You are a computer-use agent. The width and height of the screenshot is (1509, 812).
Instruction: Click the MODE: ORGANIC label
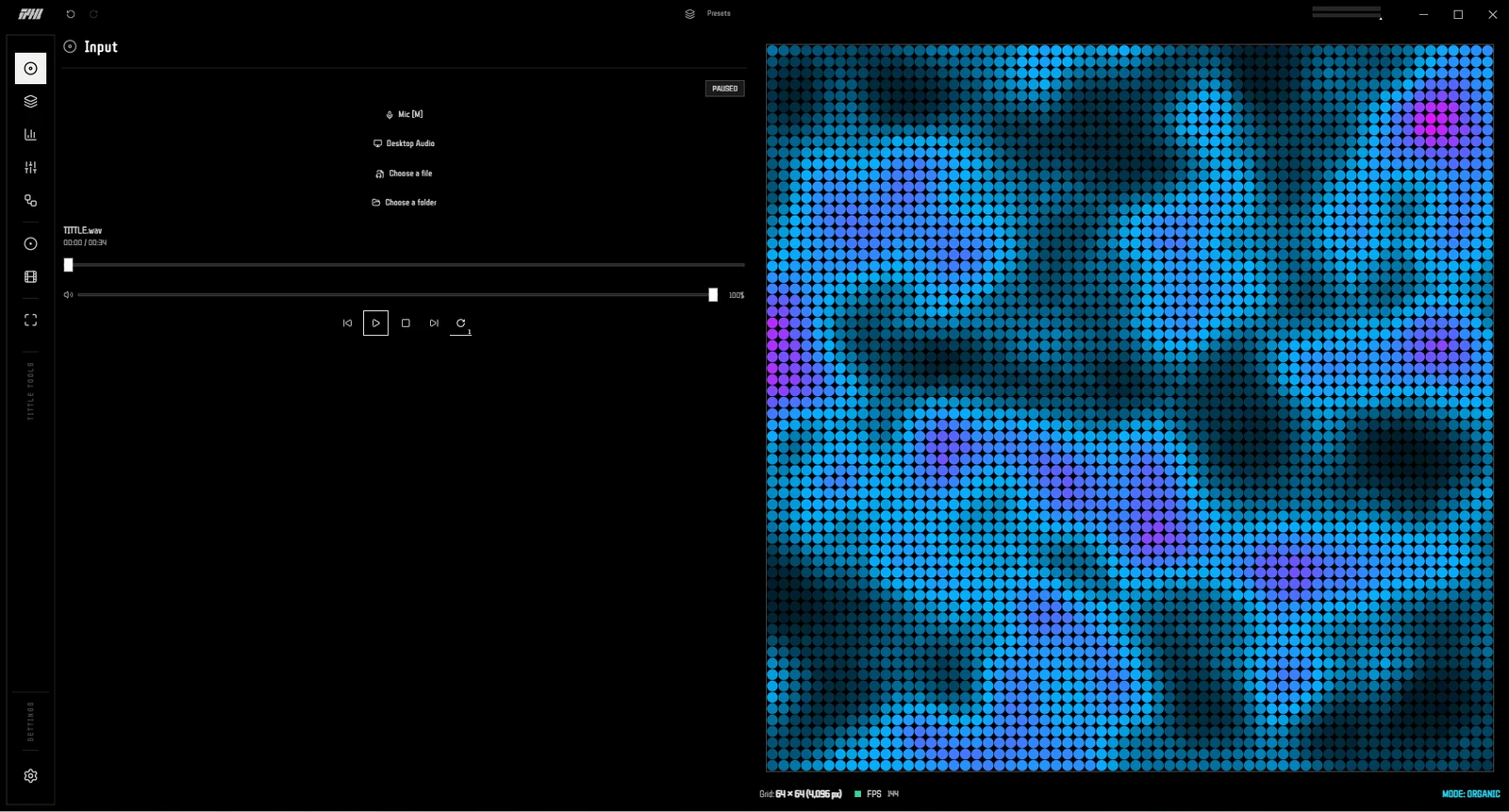[1470, 794]
